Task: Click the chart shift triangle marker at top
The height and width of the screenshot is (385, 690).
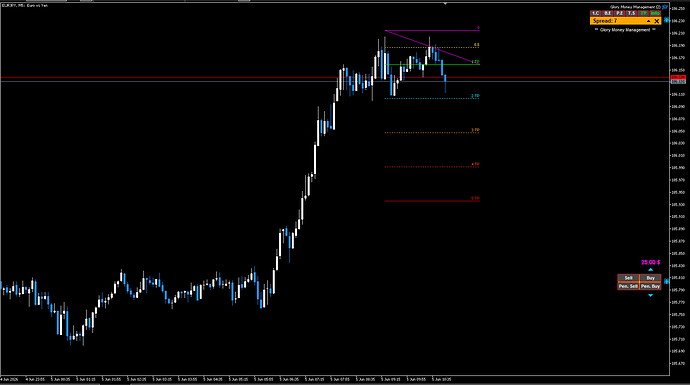Action: click(x=445, y=4)
